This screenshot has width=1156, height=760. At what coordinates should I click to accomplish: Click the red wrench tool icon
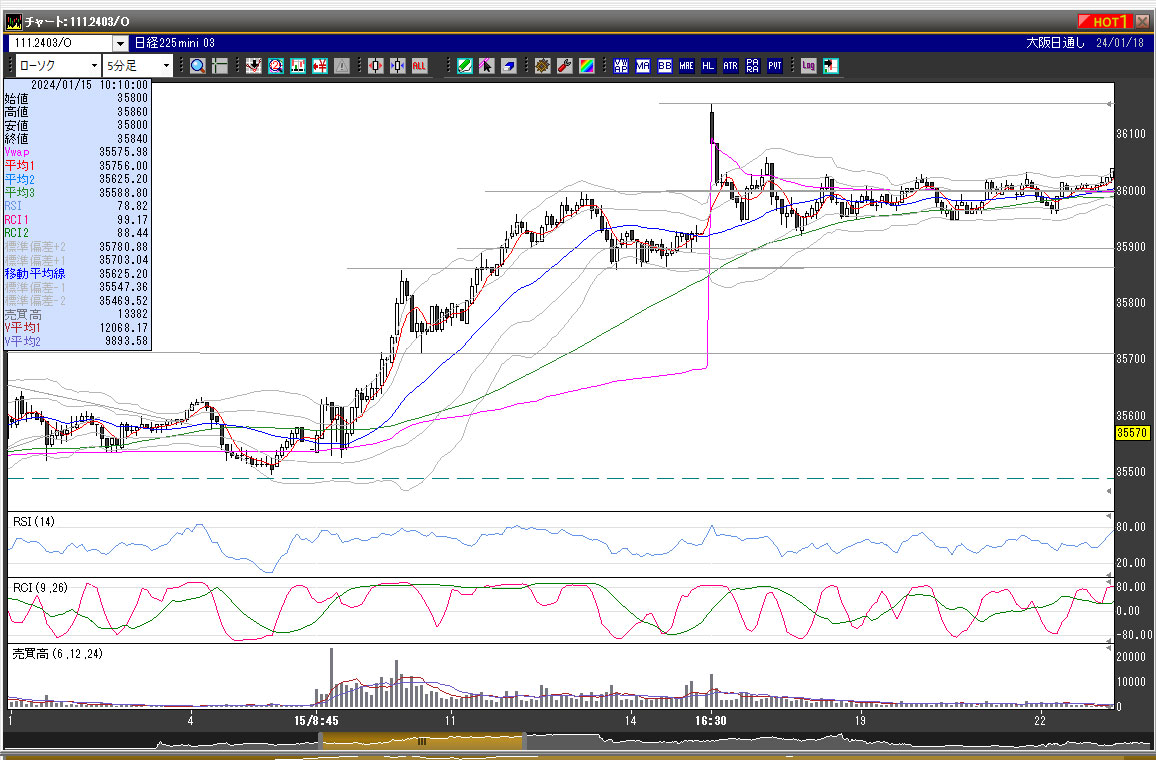[565, 66]
